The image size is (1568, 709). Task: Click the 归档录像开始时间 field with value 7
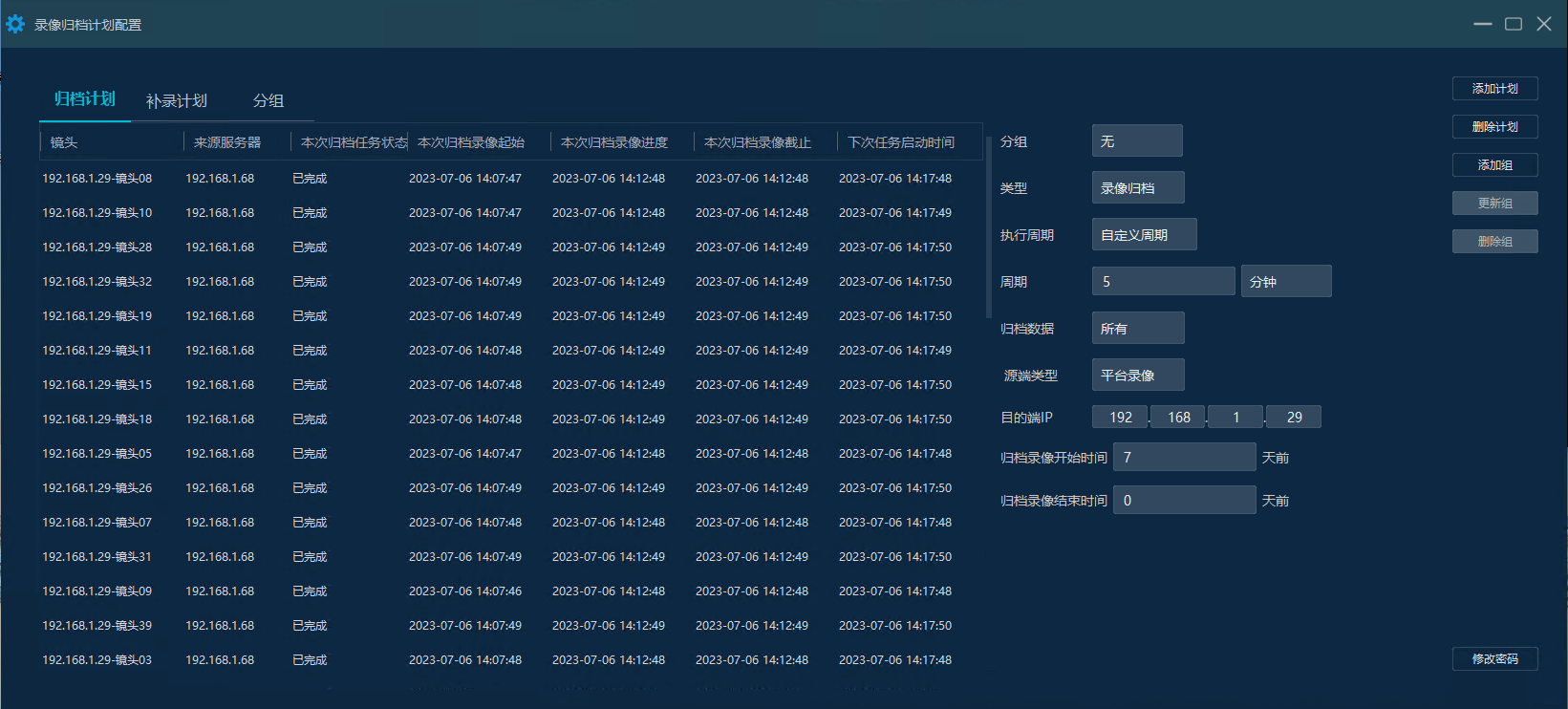point(1184,458)
